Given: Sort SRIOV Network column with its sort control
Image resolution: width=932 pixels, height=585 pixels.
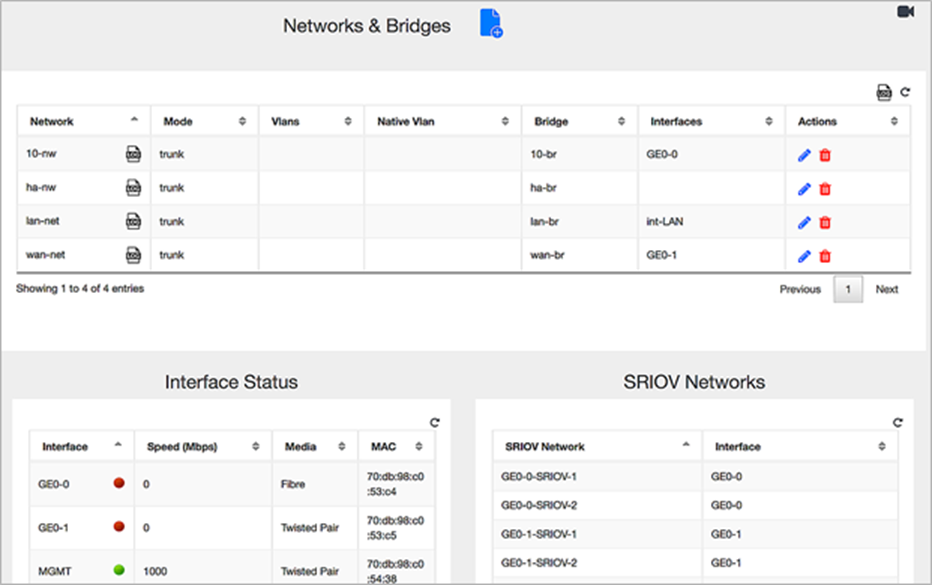Looking at the screenshot, I should pos(686,446).
